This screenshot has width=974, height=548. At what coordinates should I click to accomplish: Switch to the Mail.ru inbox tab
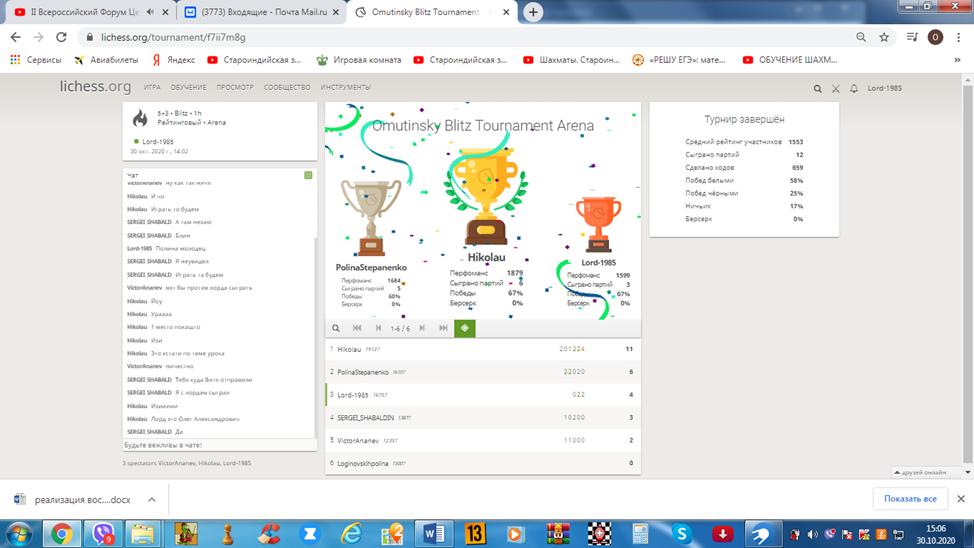click(262, 12)
